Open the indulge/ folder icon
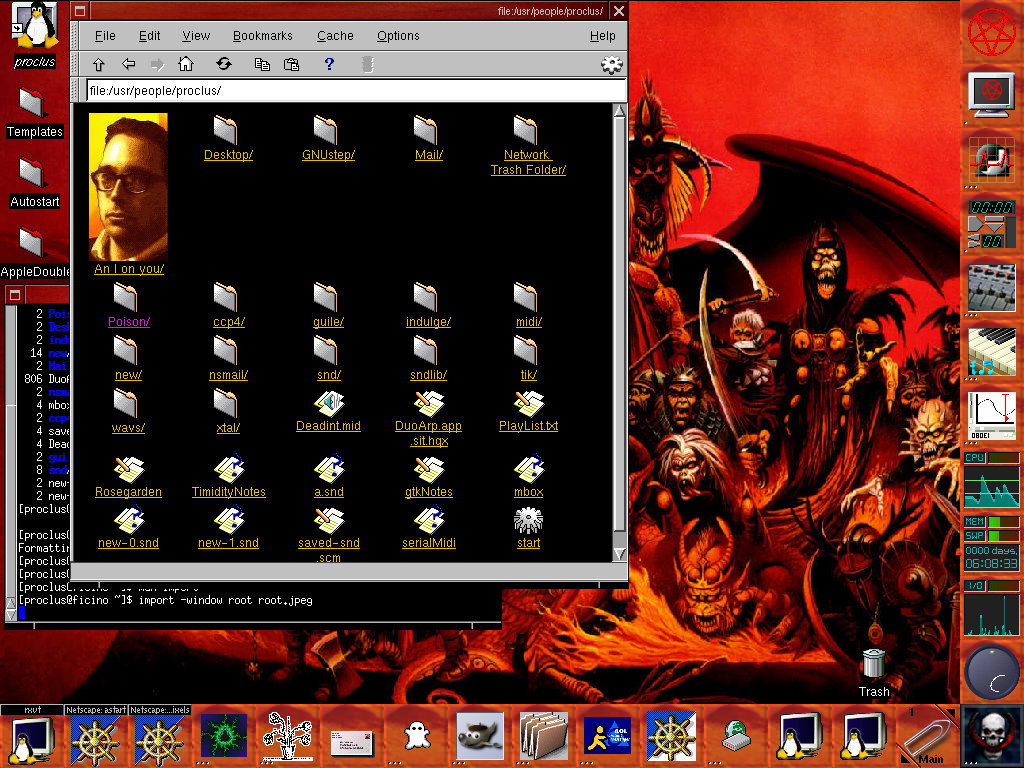The width and height of the screenshot is (1024, 768). [x=425, y=297]
